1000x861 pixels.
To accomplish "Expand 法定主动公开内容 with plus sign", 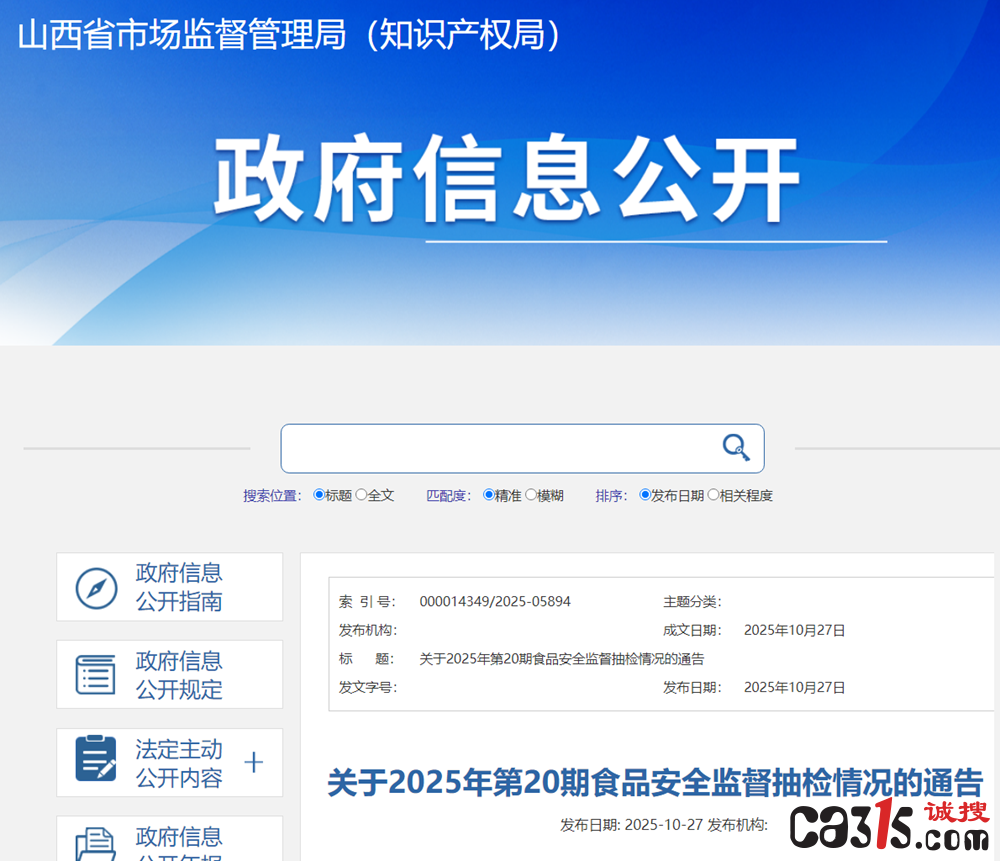I will click(254, 762).
